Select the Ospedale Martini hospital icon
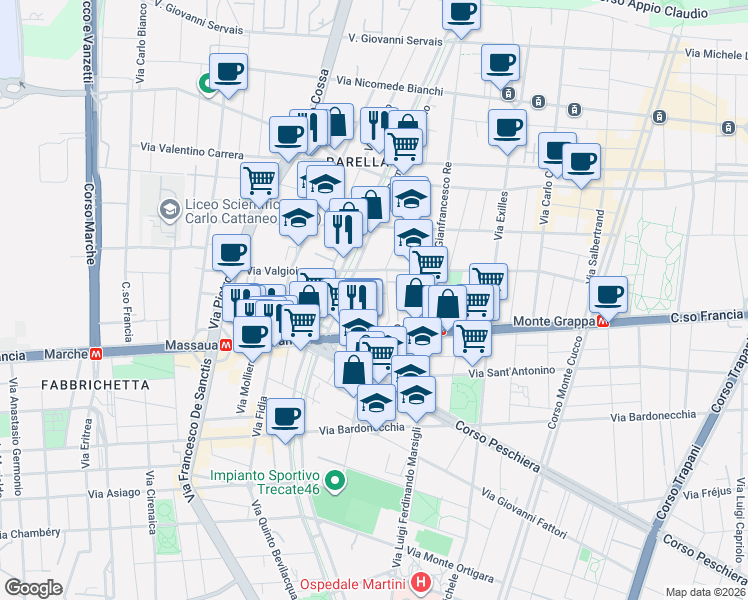Screen dimensions: 748x600 (x=421, y=582)
